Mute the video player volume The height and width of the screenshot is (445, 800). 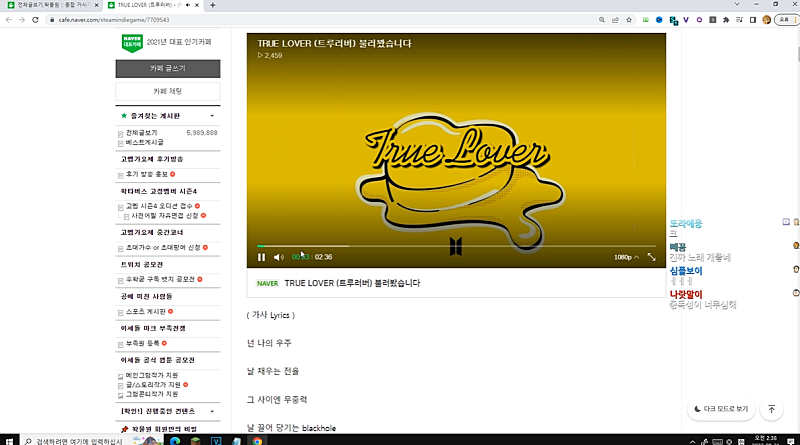279,257
